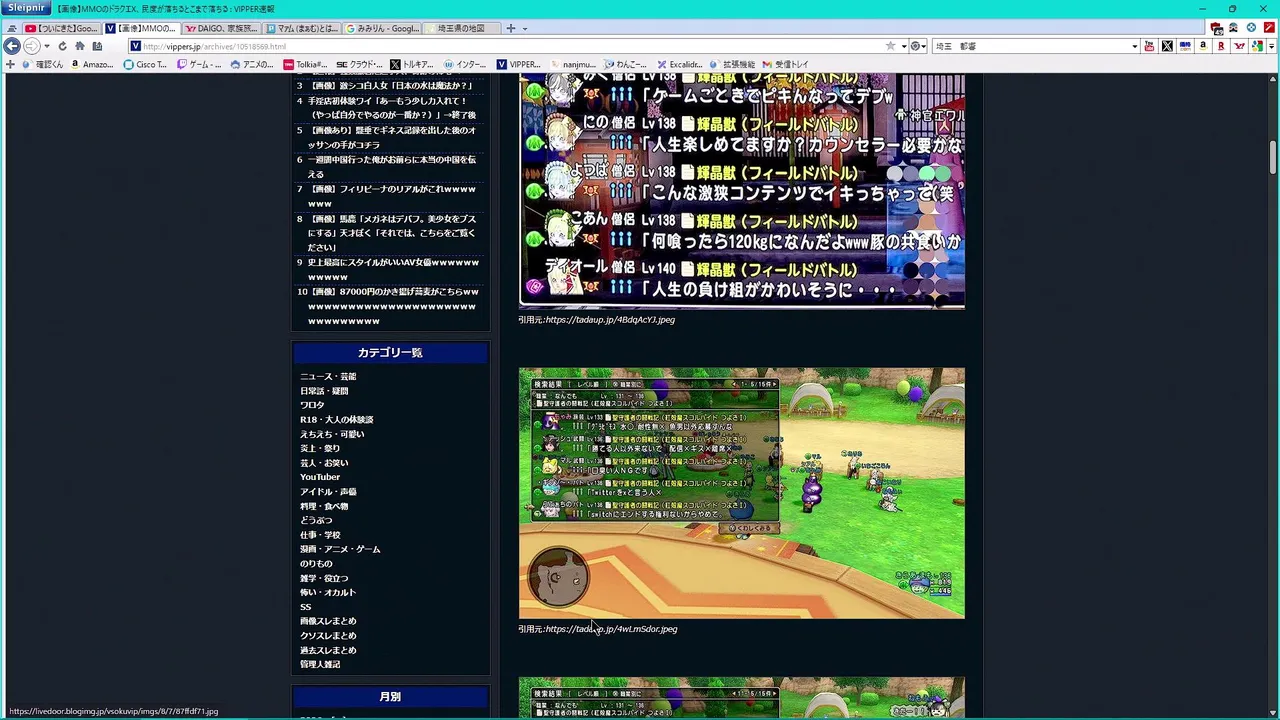The width and height of the screenshot is (1280, 720).
Task: Click the Kakaku.com search engine icon
Action: [x=1186, y=46]
